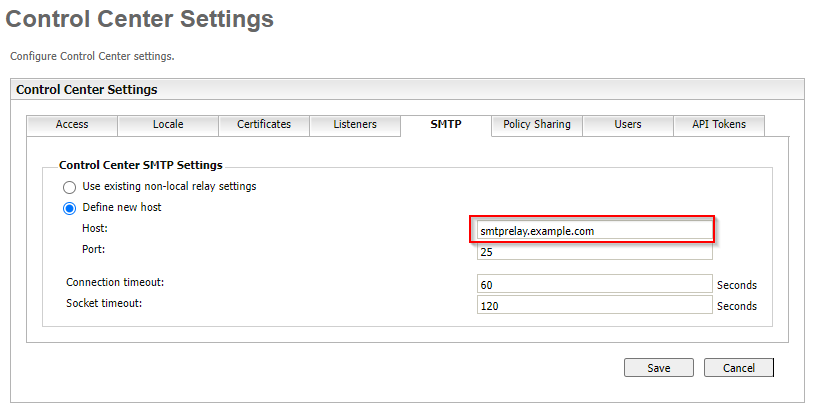The height and width of the screenshot is (411, 814).
Task: Focus the Port number field
Action: (x=594, y=251)
